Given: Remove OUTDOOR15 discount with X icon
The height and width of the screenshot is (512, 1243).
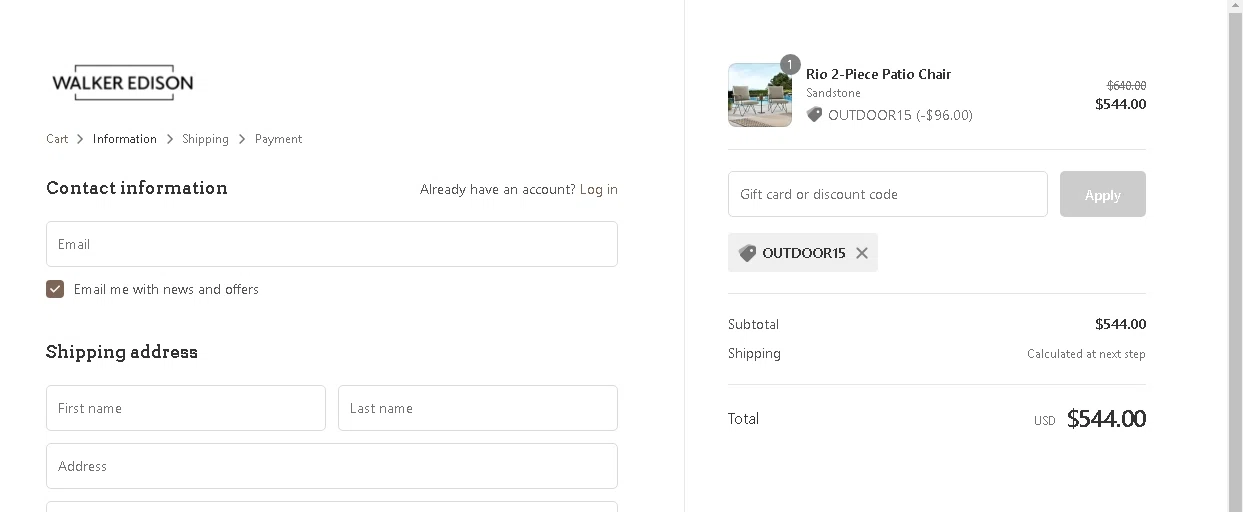Looking at the screenshot, I should pos(862,253).
